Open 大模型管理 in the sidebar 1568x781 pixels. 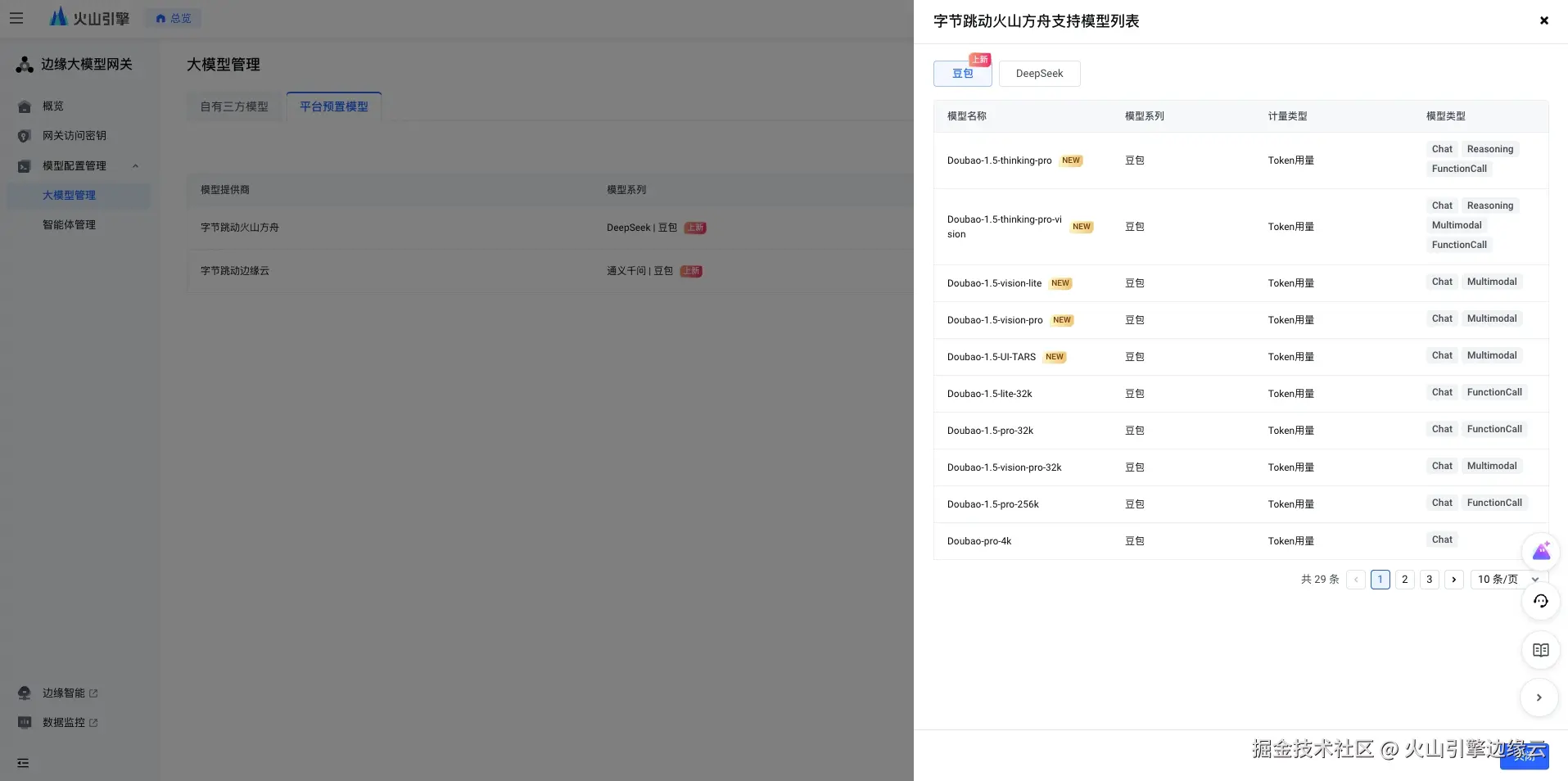coord(79,196)
